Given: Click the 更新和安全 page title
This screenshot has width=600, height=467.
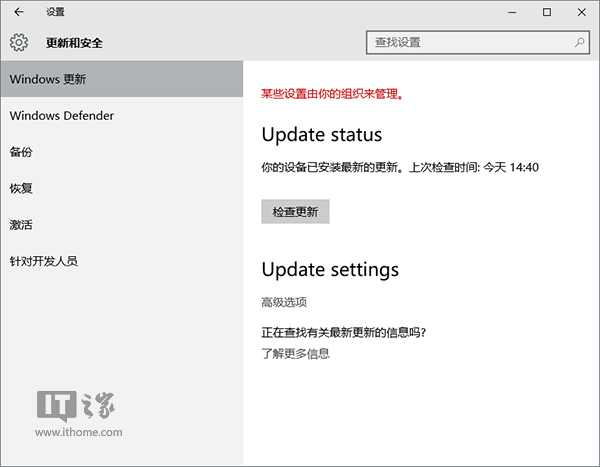Looking at the screenshot, I should 74,43.
